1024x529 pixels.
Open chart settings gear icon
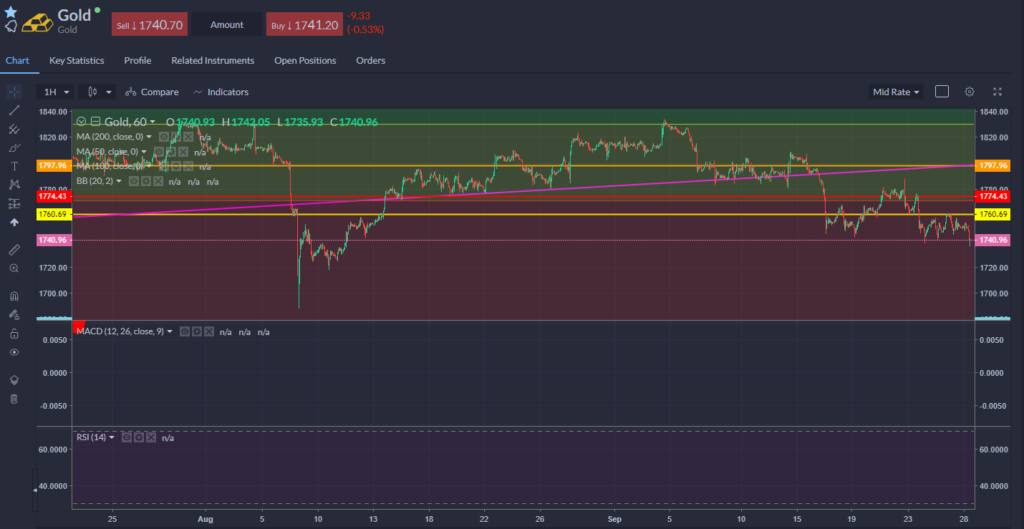tap(969, 91)
